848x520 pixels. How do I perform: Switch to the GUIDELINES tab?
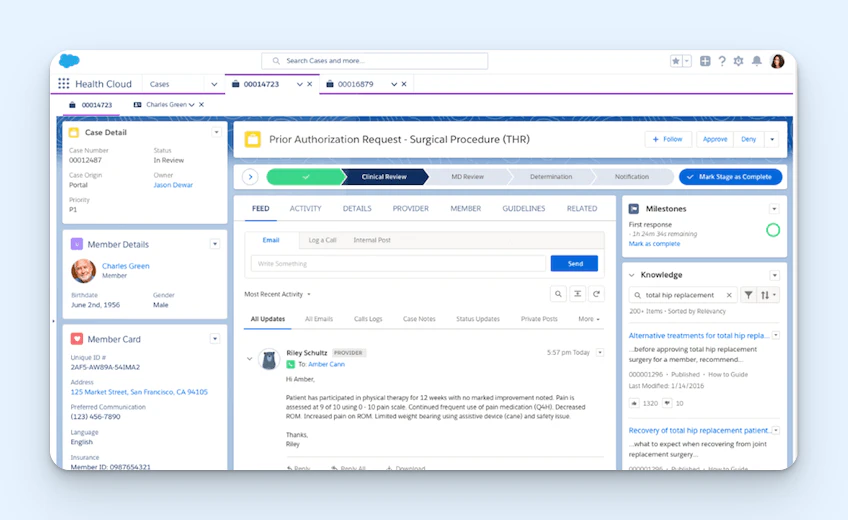(524, 209)
